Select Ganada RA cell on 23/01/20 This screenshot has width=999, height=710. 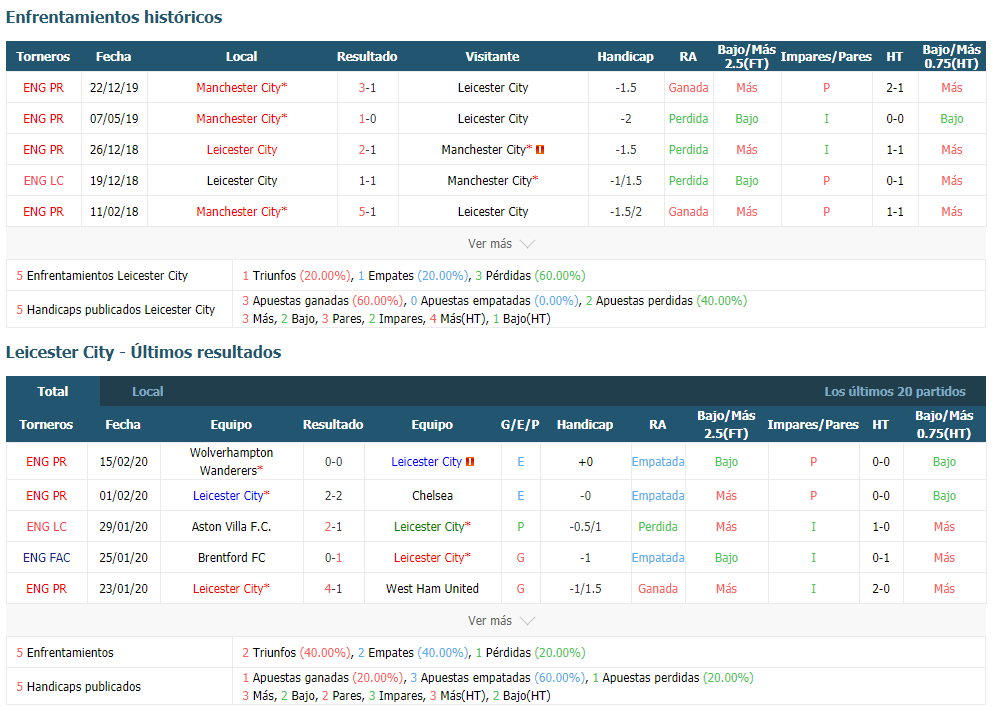(x=658, y=589)
